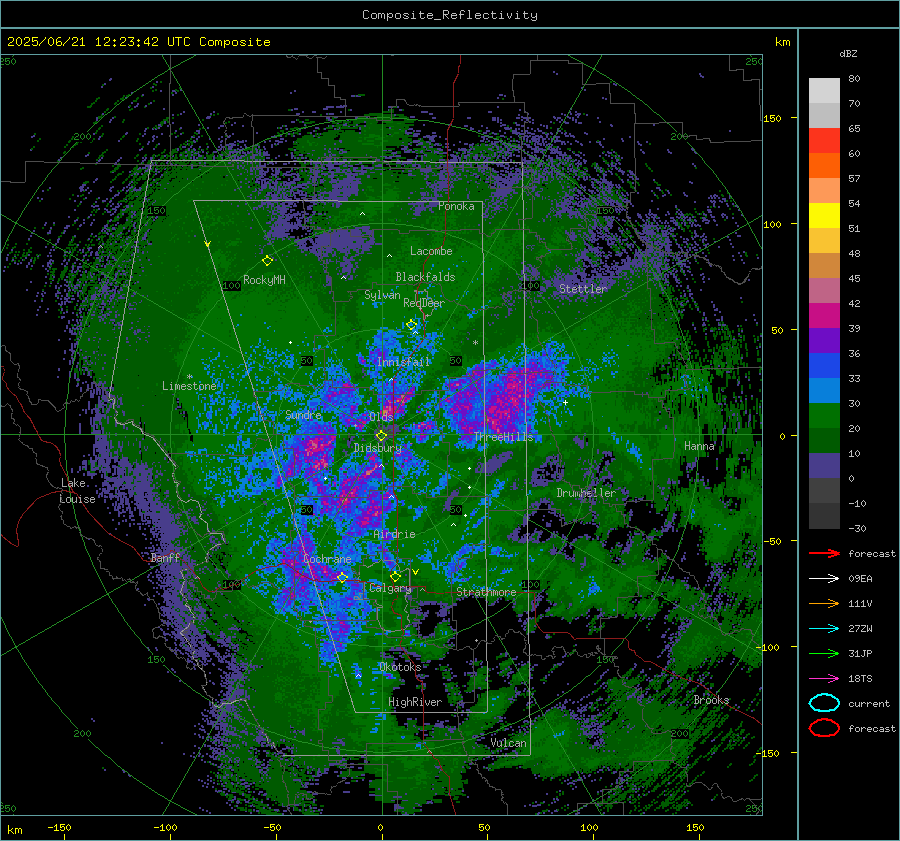Viewport: 900px width, 841px height.
Task: Click the Composite_Reflectivity title text
Action: tap(449, 15)
